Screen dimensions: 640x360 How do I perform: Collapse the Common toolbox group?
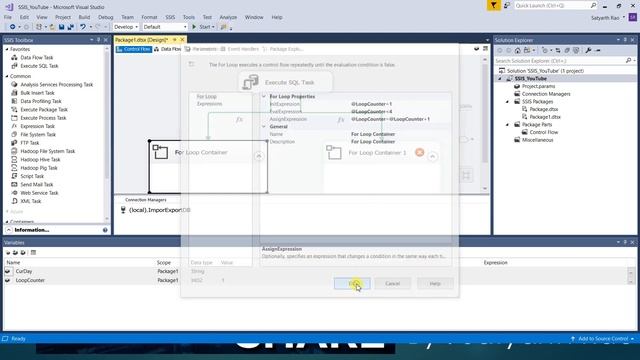pyautogui.click(x=7, y=76)
